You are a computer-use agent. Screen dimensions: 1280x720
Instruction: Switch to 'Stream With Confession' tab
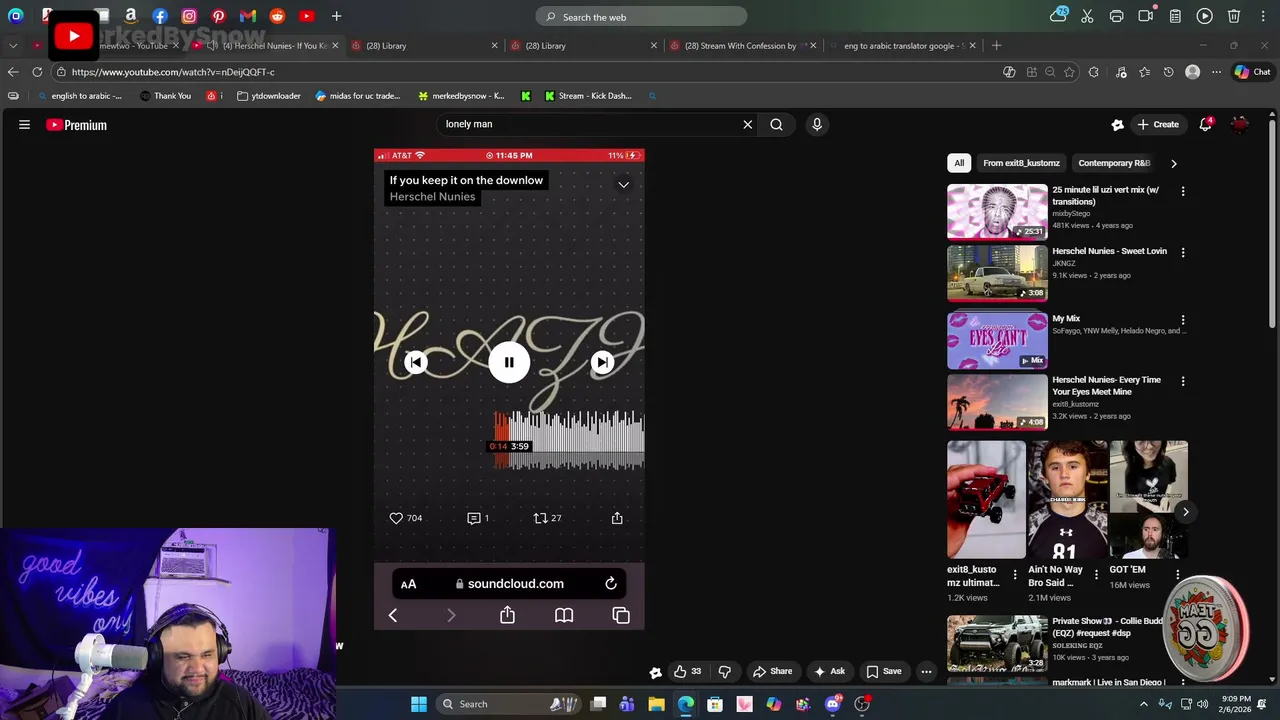740,45
